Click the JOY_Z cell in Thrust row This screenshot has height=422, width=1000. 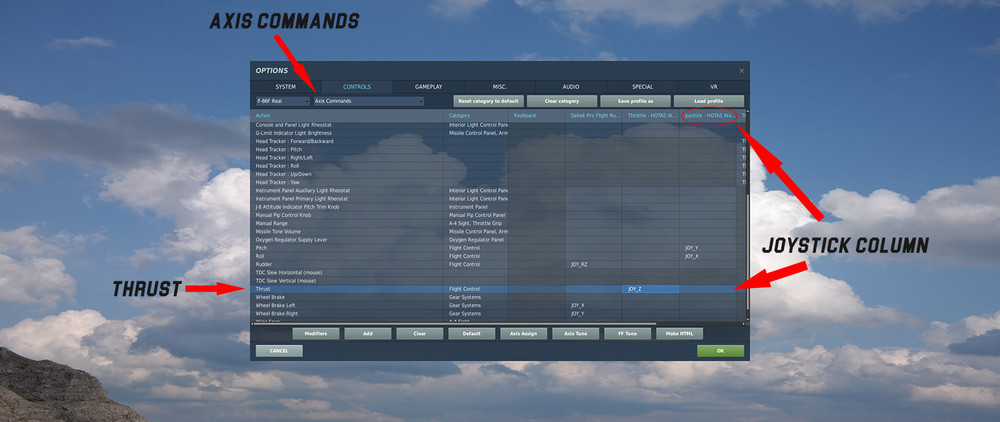651,289
